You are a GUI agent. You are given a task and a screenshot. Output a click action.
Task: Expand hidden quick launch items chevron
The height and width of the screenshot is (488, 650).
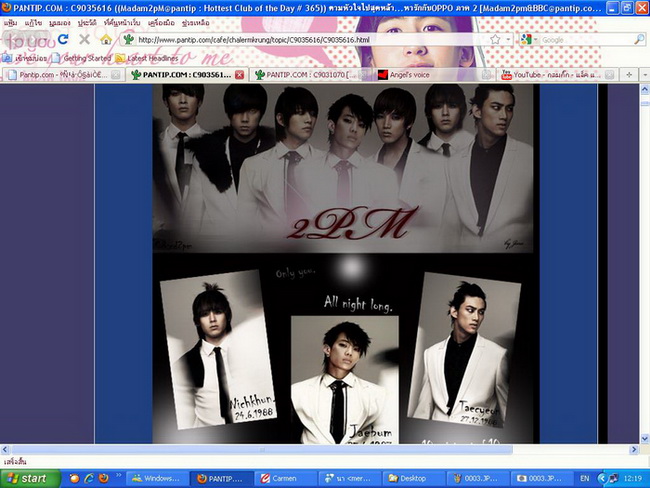pyautogui.click(x=119, y=475)
